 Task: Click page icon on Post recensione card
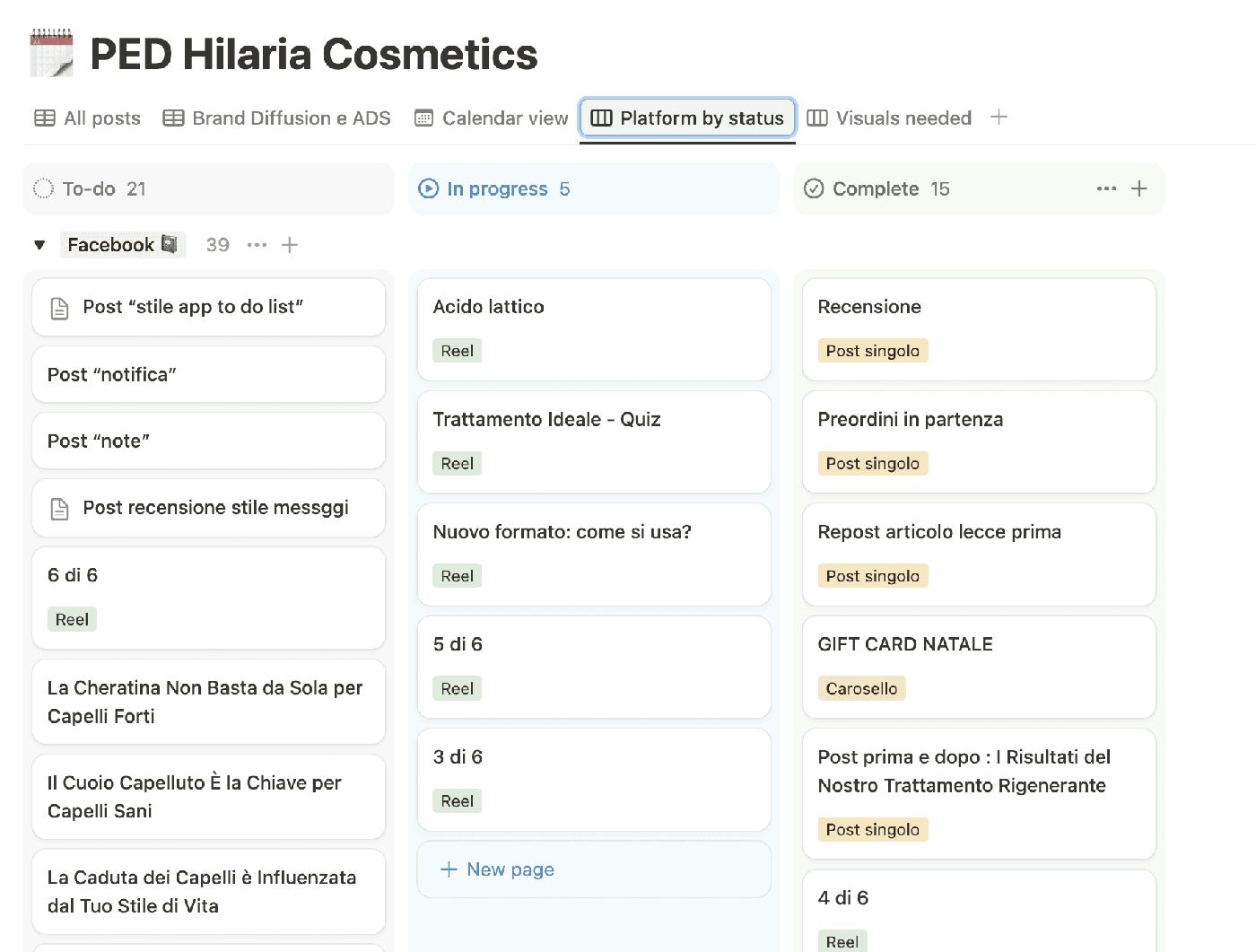[x=60, y=509]
